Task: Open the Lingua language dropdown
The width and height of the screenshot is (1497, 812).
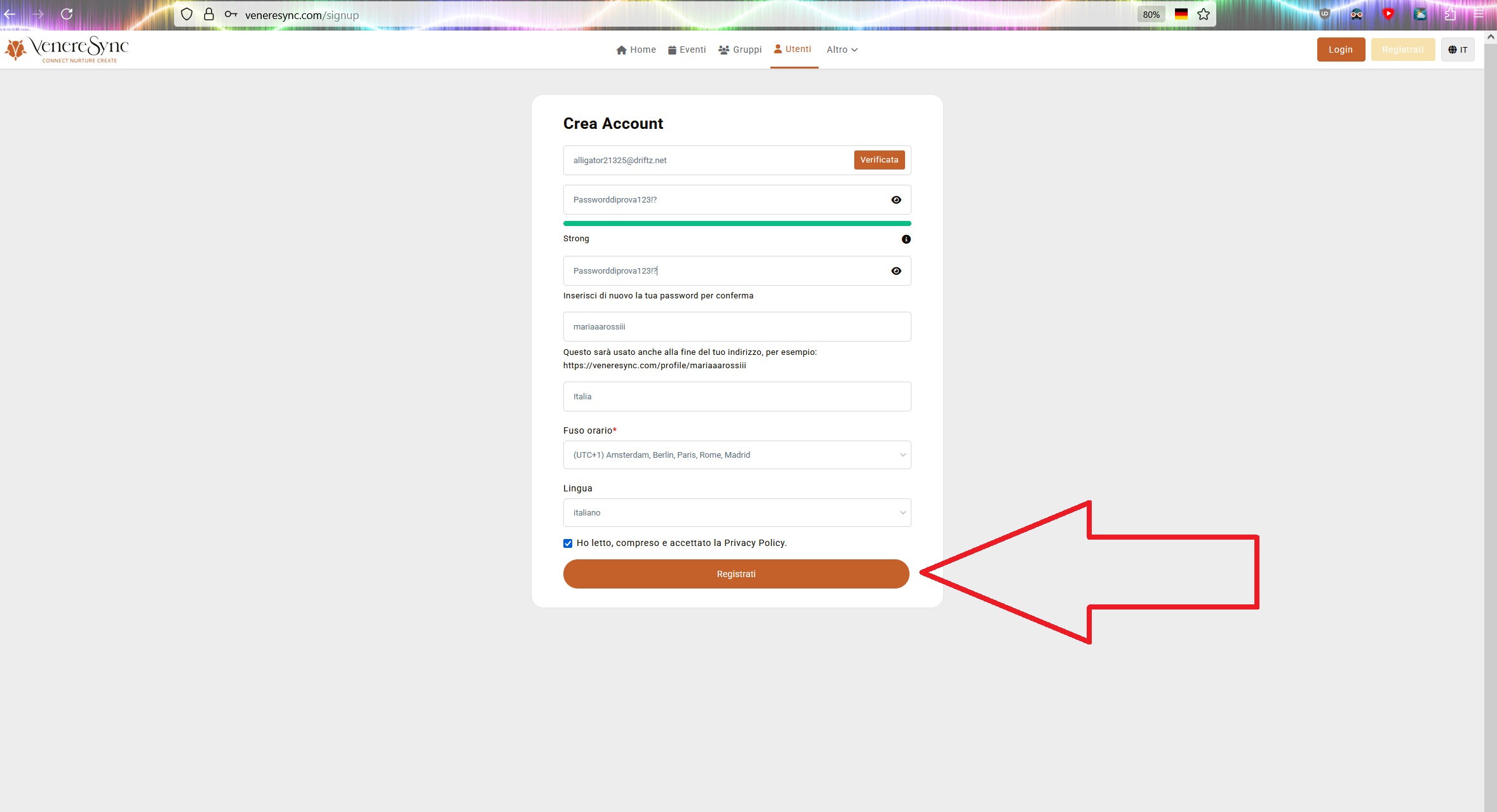Action: (x=737, y=513)
